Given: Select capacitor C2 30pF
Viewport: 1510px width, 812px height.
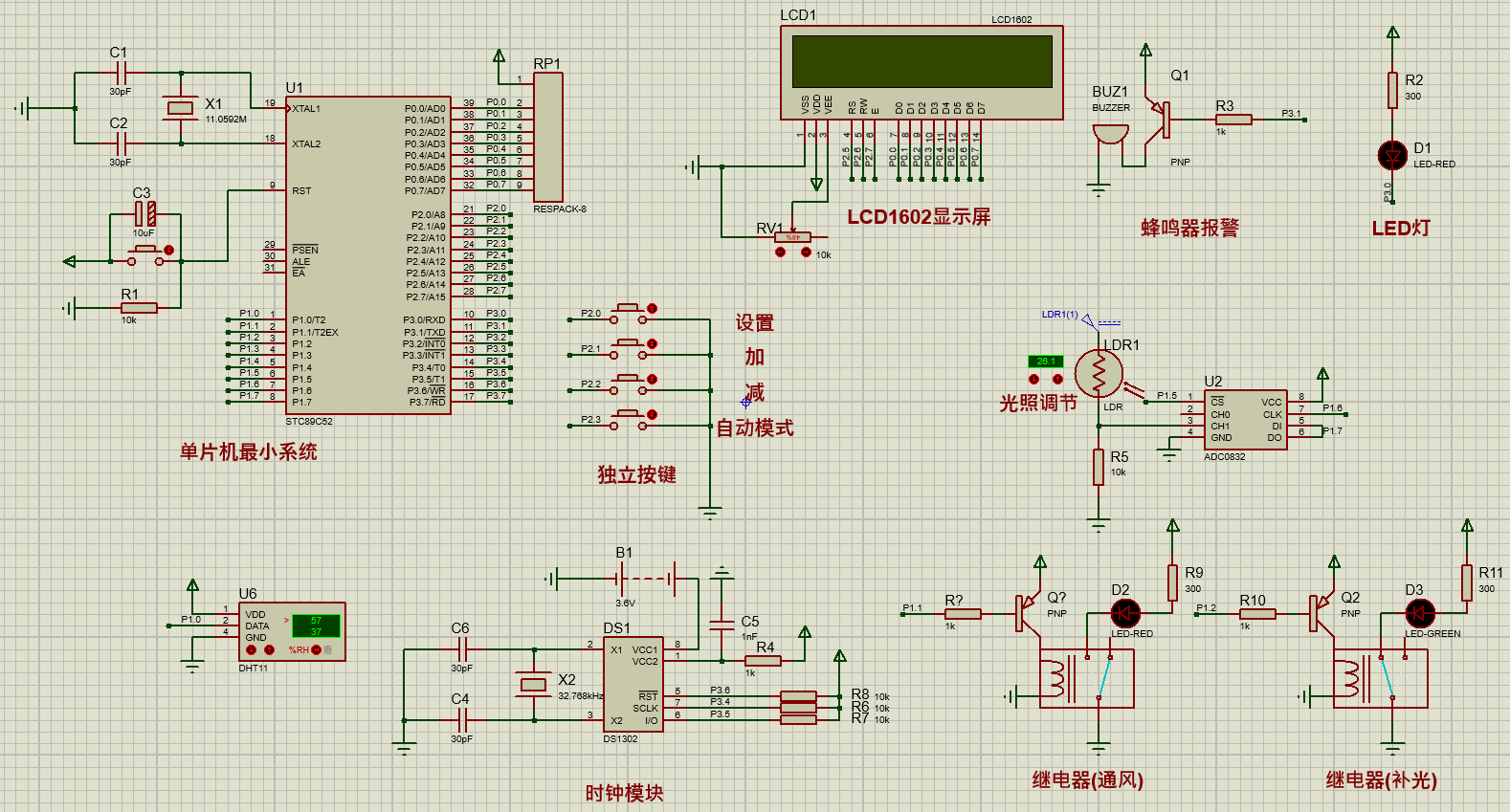Looking at the screenshot, I should click(121, 143).
